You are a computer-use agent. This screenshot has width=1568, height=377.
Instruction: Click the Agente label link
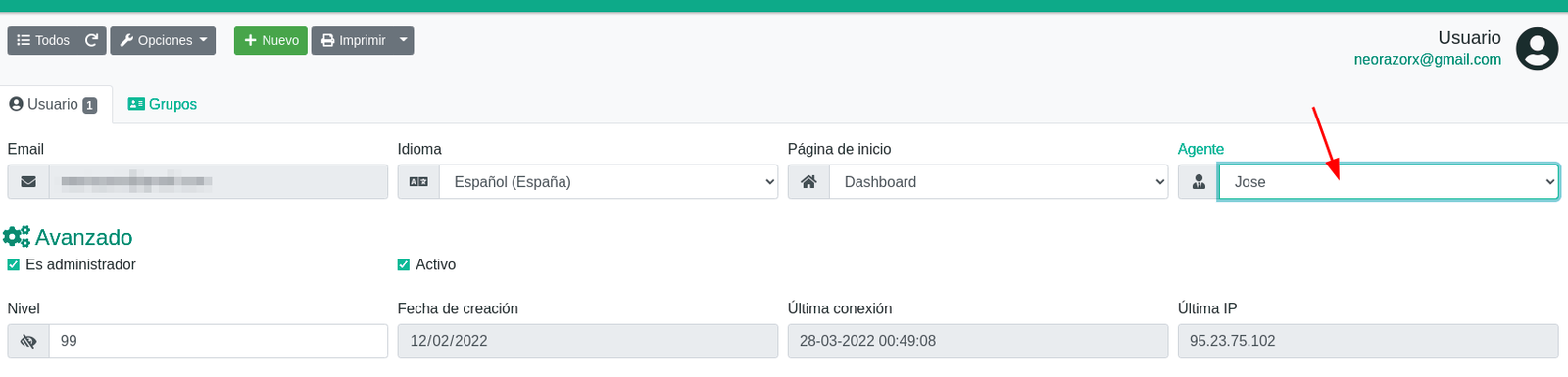[x=1200, y=149]
